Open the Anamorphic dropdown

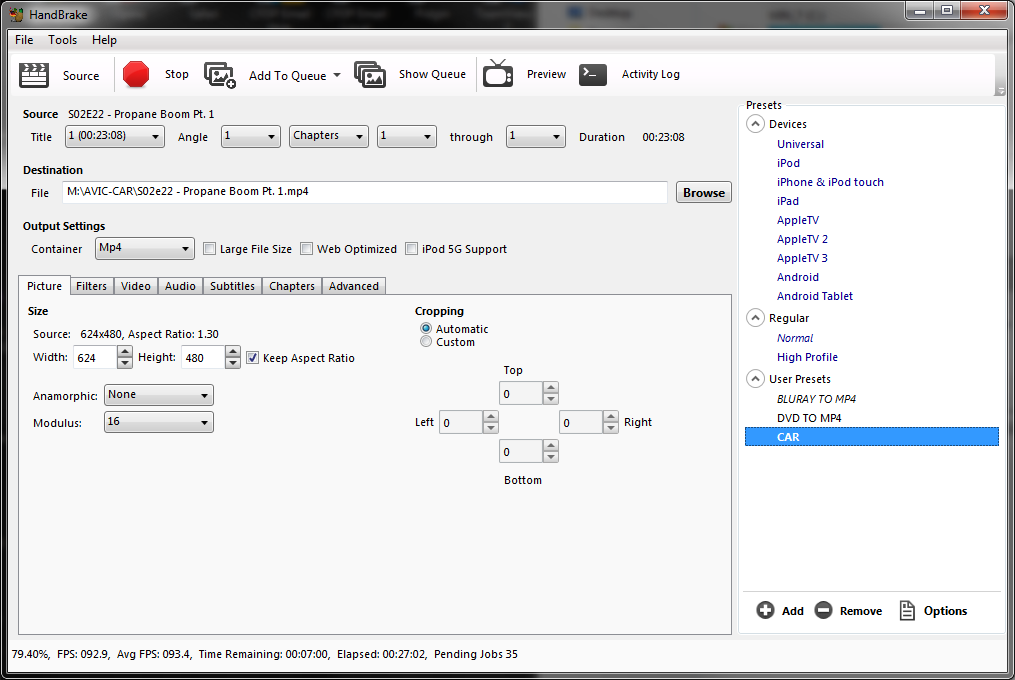coord(159,395)
